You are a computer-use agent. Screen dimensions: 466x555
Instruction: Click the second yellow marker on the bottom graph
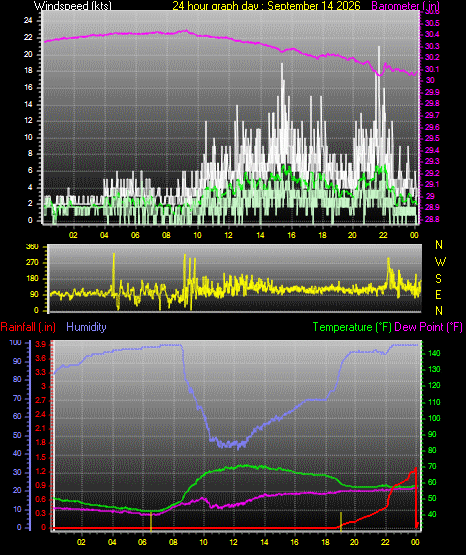point(341,521)
